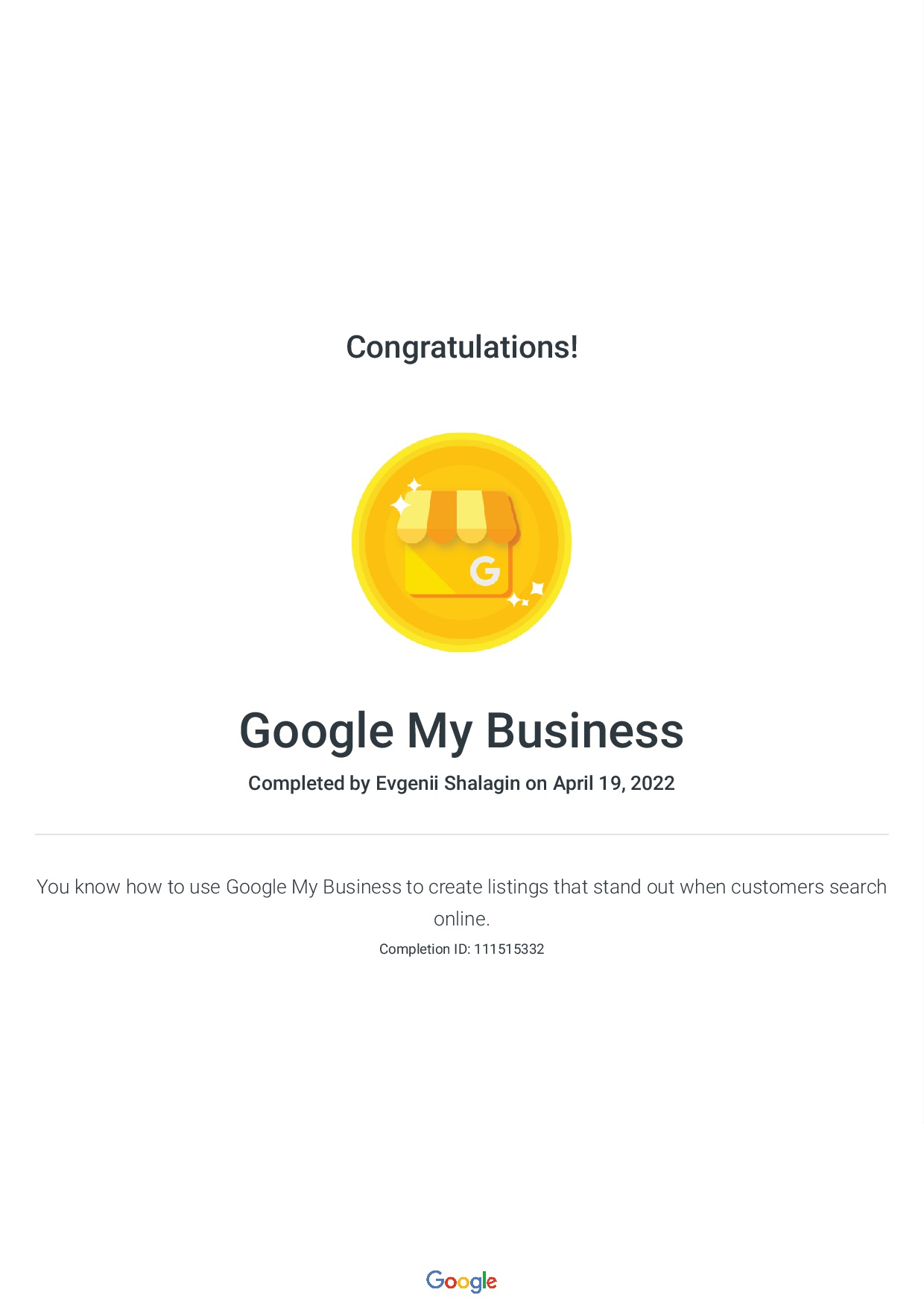924x1307 pixels.
Task: Click the Completion ID number 111515332
Action: 509,949
